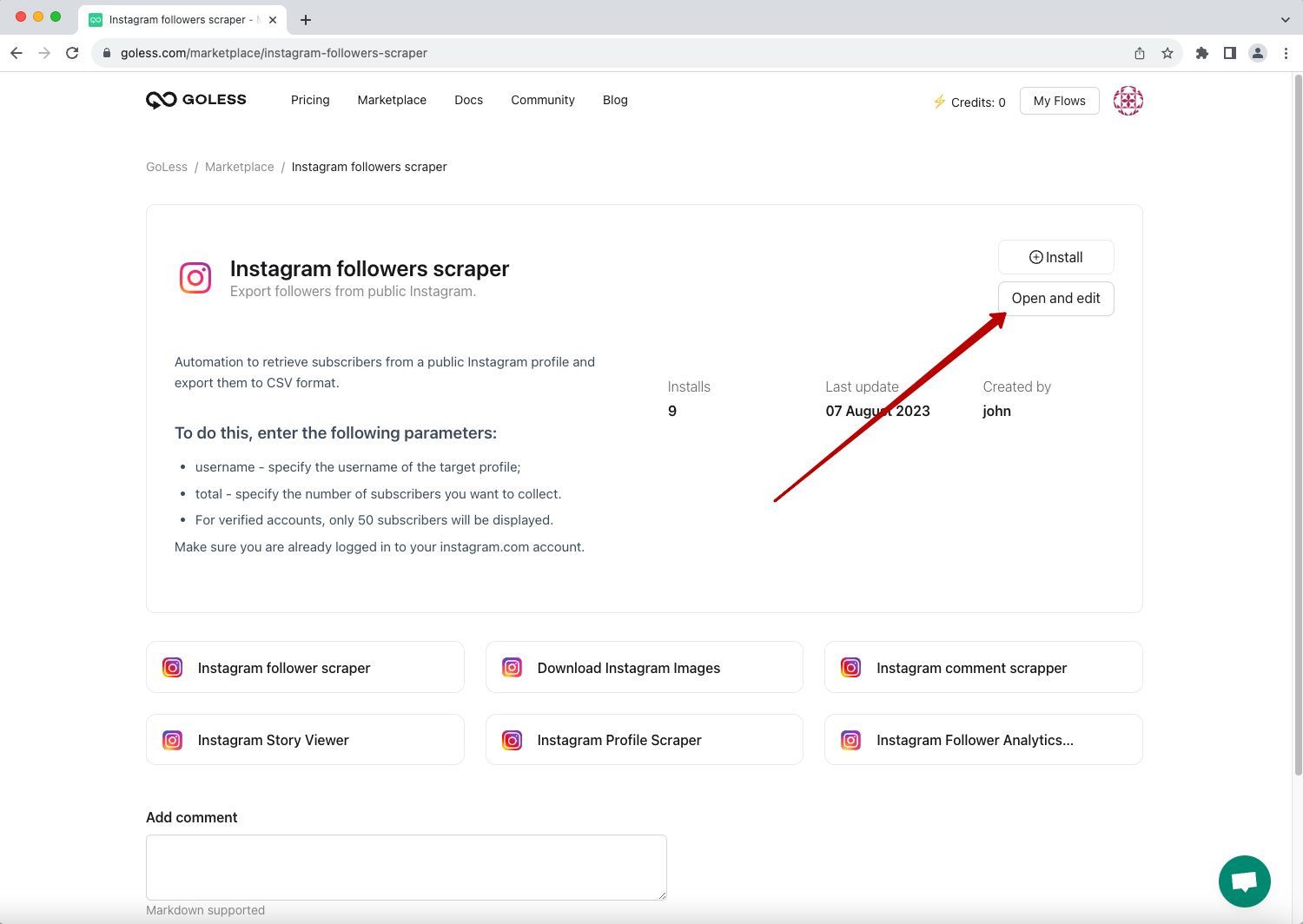The image size is (1303, 924).
Task: Click the 'Installs' label
Action: tap(689, 386)
